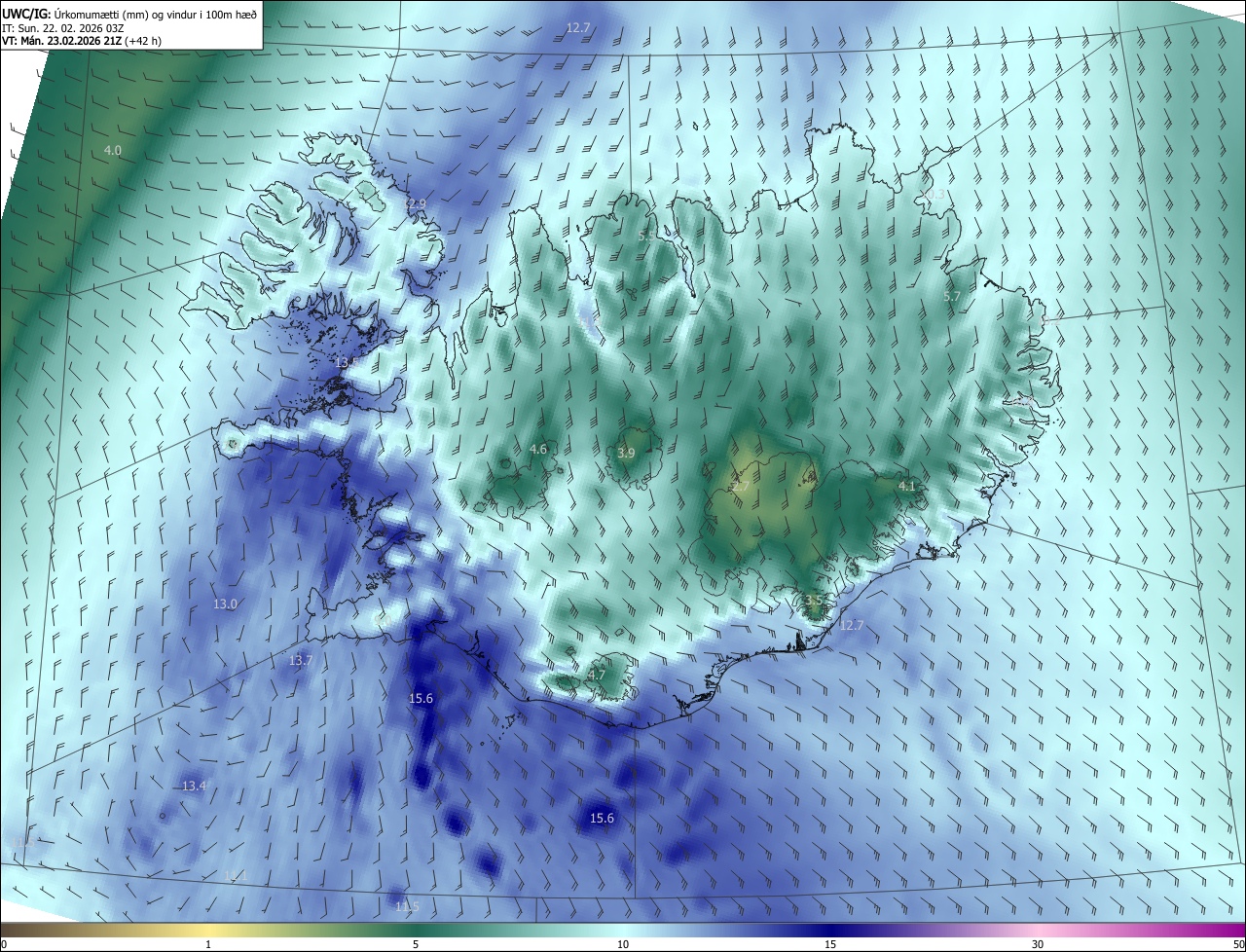
Task: Click the '10' tick on the colour scale
Action: [623, 944]
